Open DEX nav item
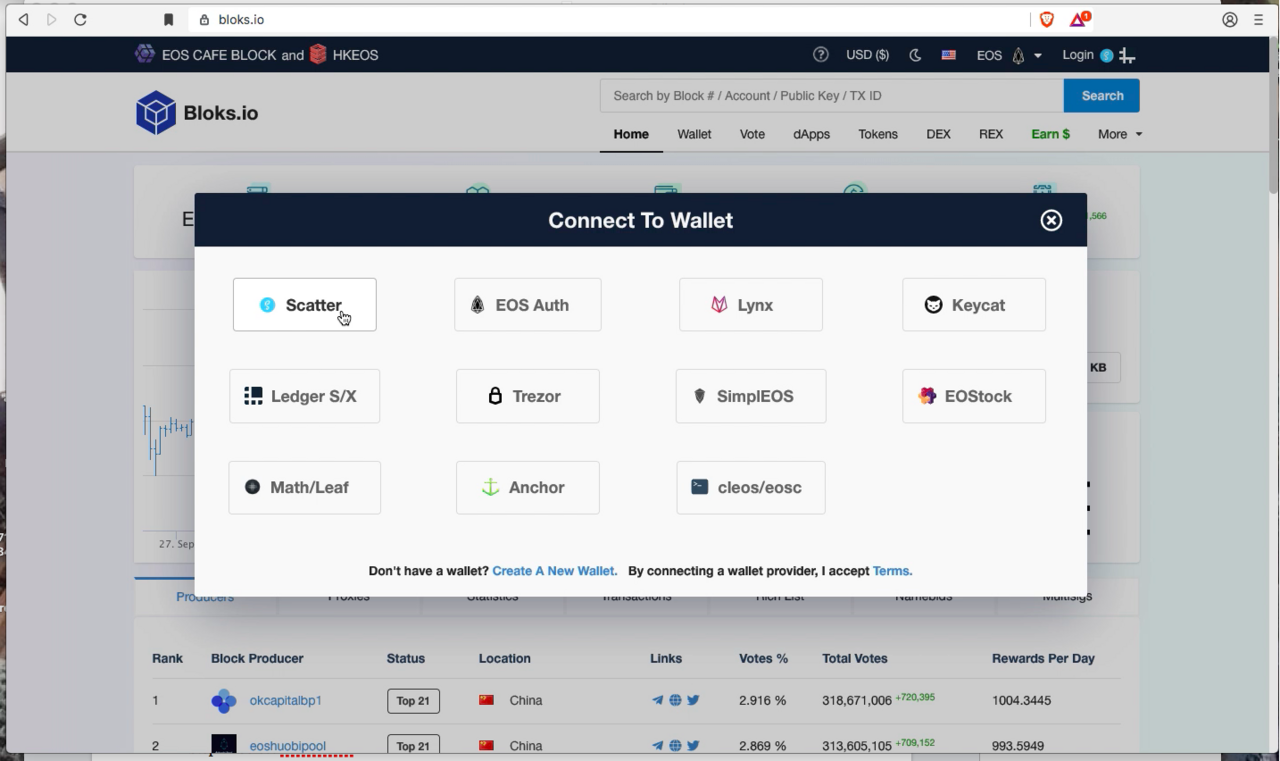1280x761 pixels. 938,134
